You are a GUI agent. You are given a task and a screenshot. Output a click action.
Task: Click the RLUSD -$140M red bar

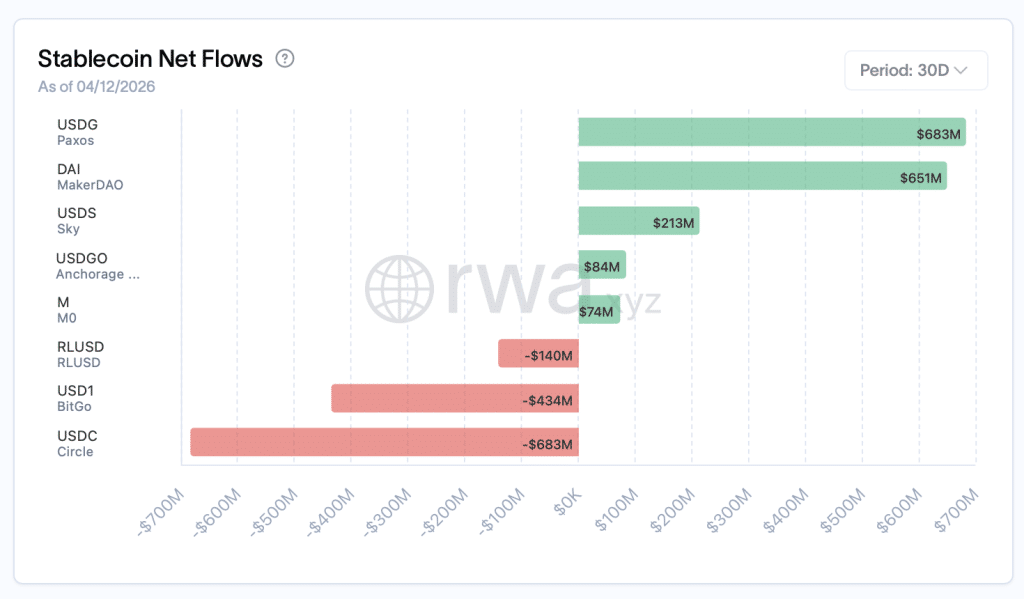538,353
